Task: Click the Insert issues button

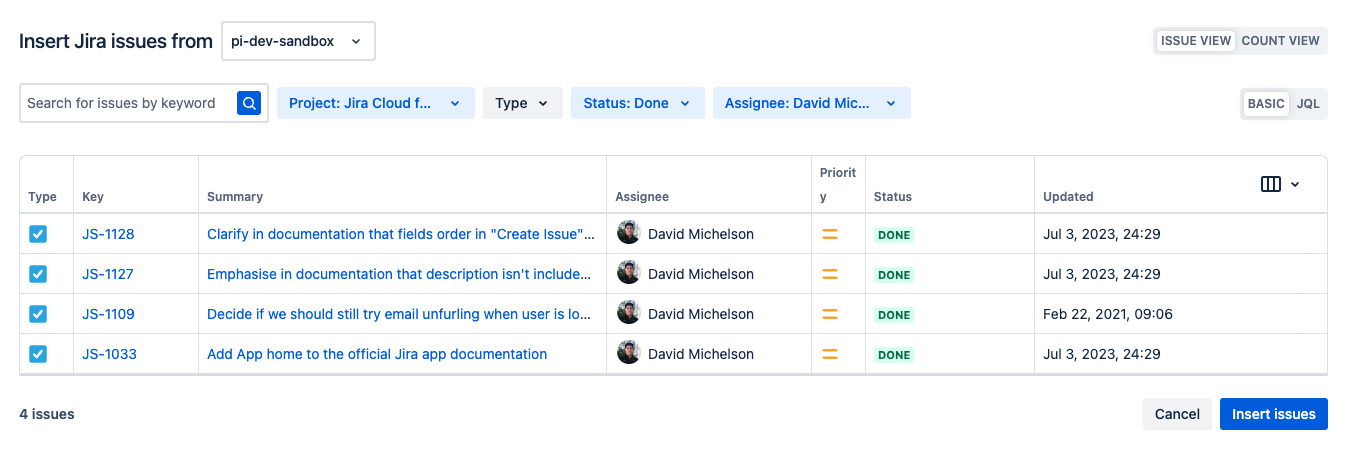Action: 1273,414
